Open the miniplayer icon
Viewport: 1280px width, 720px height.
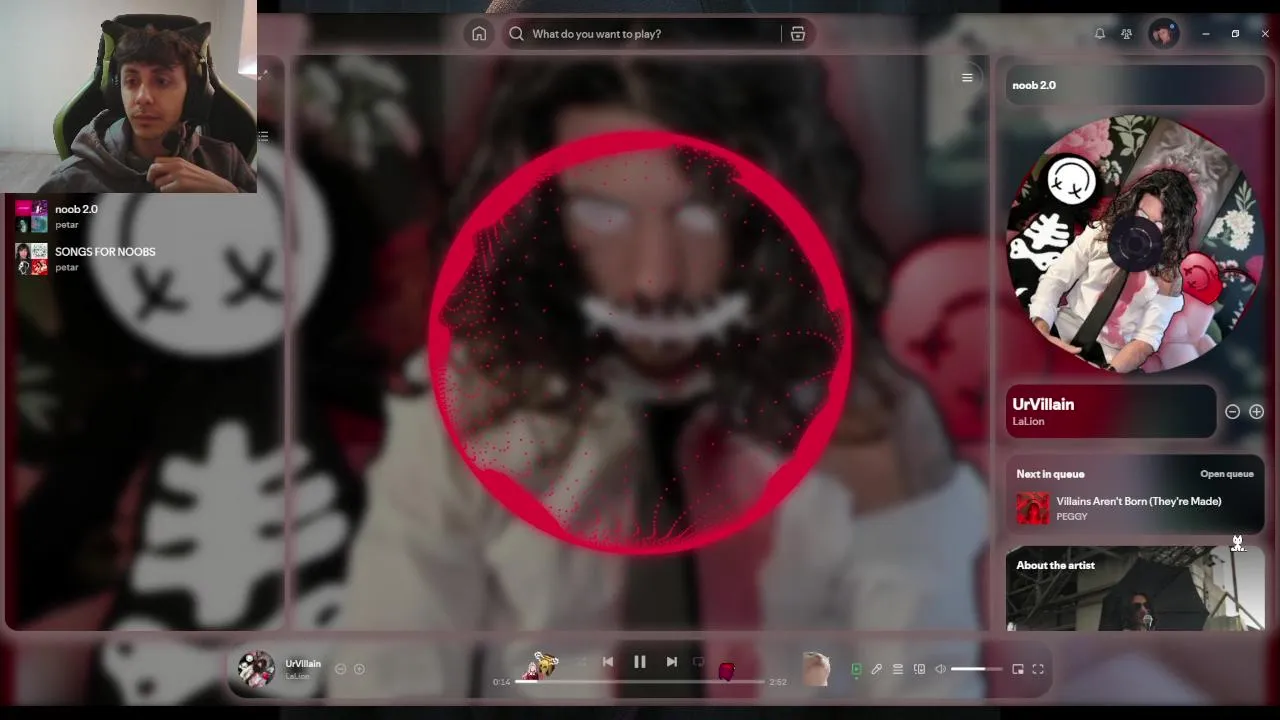pyautogui.click(x=1018, y=669)
